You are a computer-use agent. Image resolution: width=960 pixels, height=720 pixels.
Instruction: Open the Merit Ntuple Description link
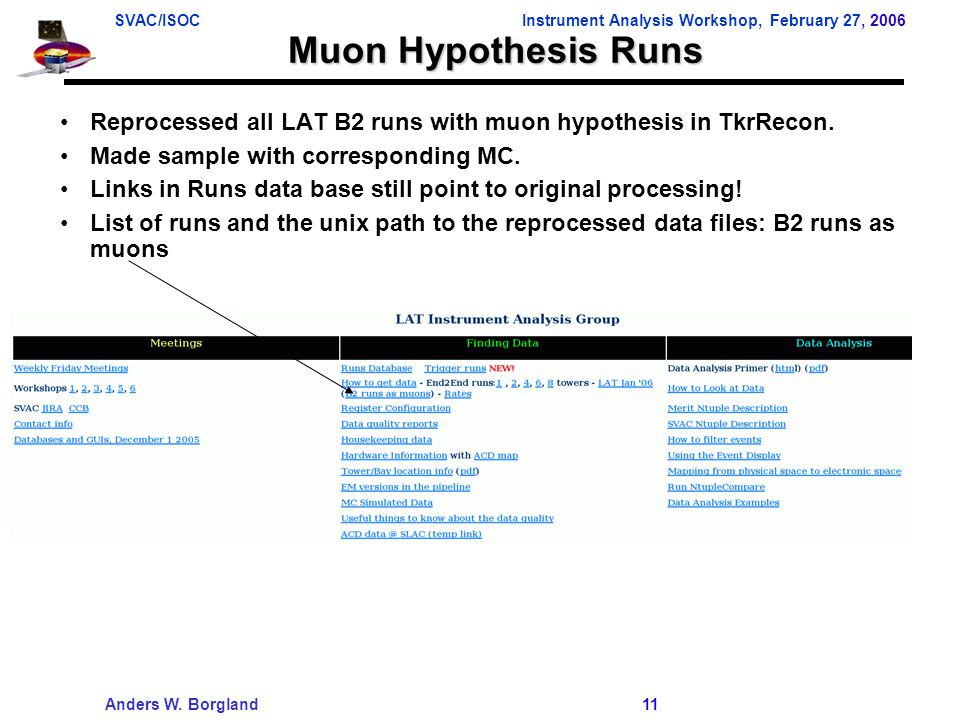(x=727, y=408)
